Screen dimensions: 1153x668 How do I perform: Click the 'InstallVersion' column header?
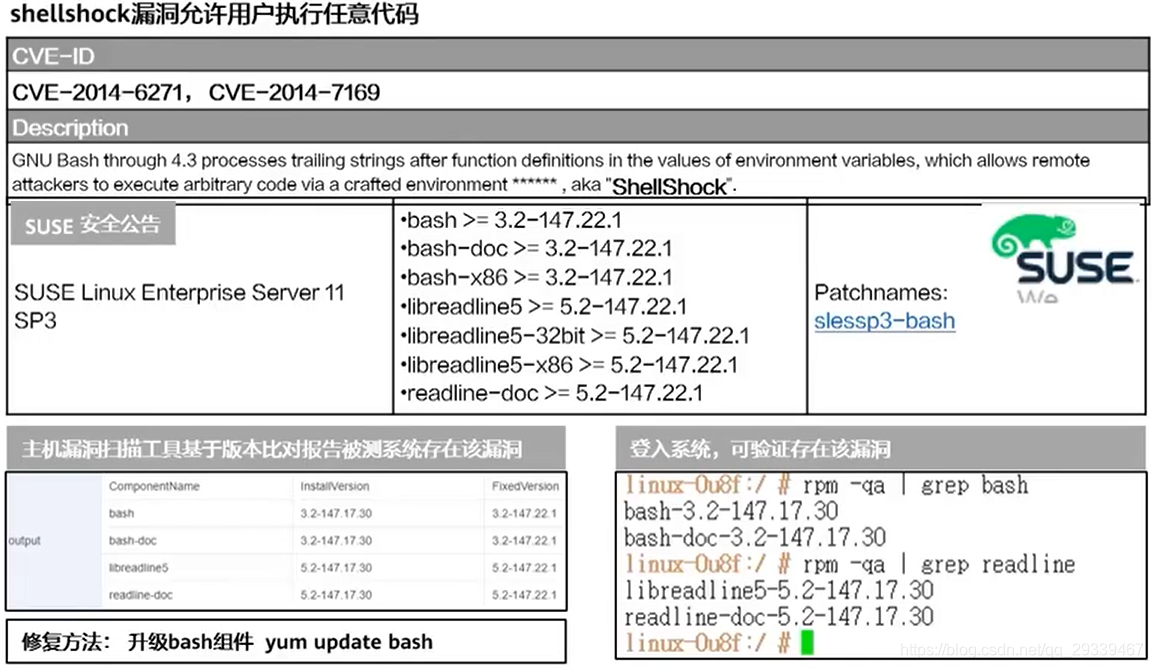coord(335,486)
